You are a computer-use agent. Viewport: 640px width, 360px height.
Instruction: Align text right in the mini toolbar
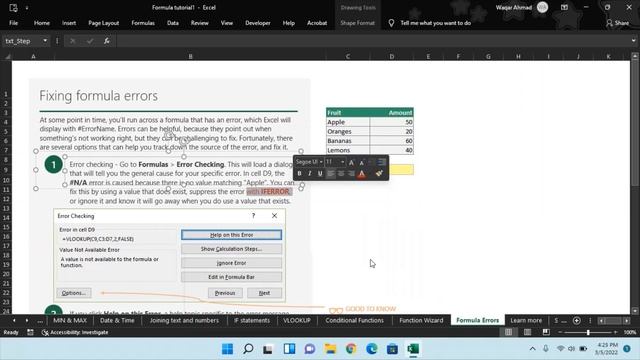click(351, 174)
